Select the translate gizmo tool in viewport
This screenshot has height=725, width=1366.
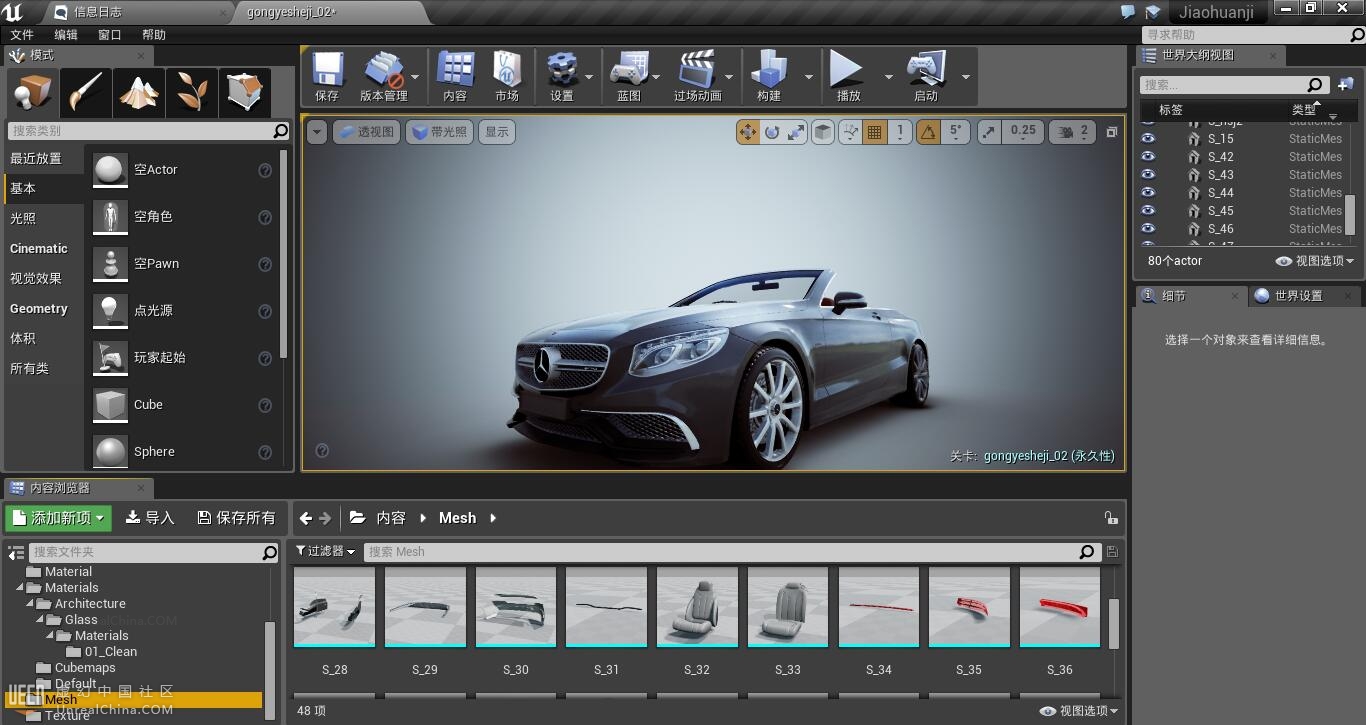pyautogui.click(x=748, y=132)
